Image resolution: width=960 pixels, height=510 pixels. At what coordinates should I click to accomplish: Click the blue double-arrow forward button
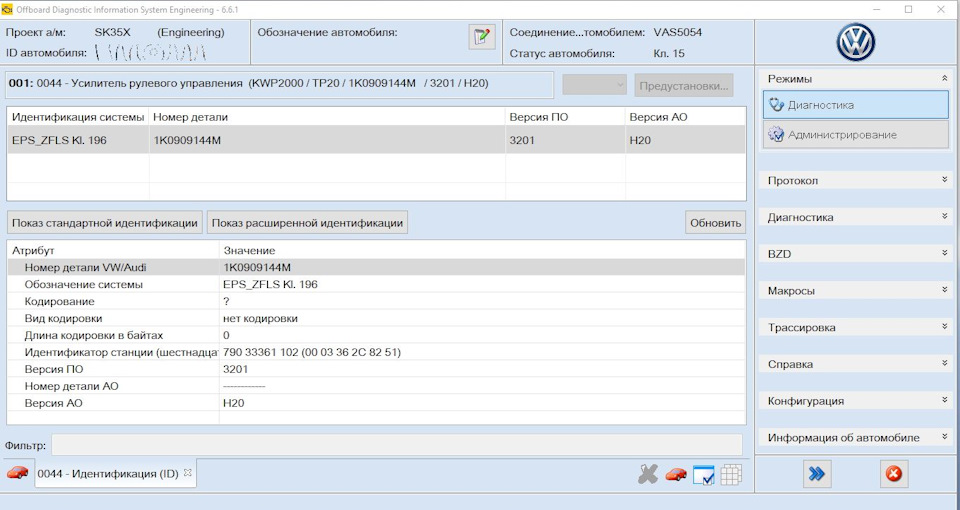[x=817, y=474]
